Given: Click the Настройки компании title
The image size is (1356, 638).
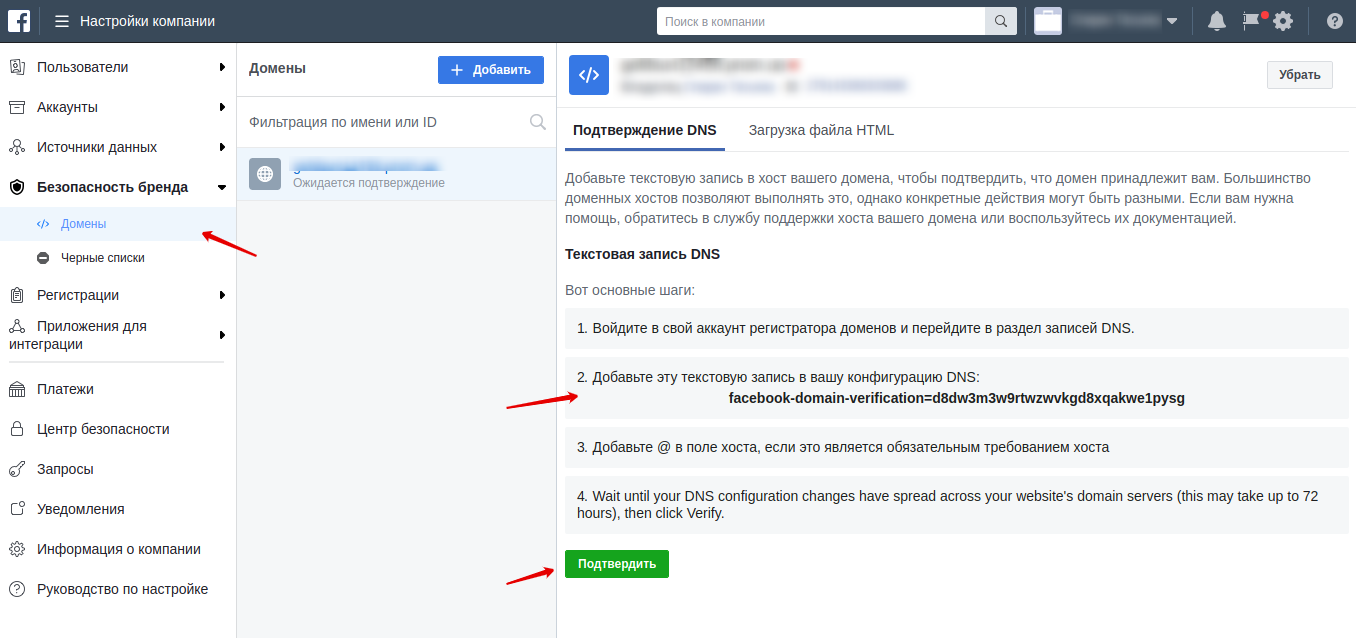Looking at the screenshot, I should (x=147, y=21).
